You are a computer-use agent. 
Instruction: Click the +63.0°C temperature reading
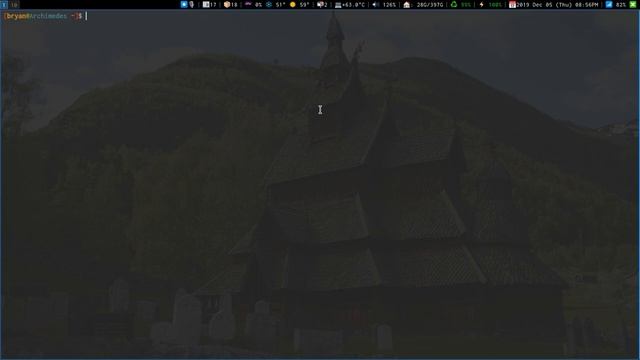click(x=353, y=5)
